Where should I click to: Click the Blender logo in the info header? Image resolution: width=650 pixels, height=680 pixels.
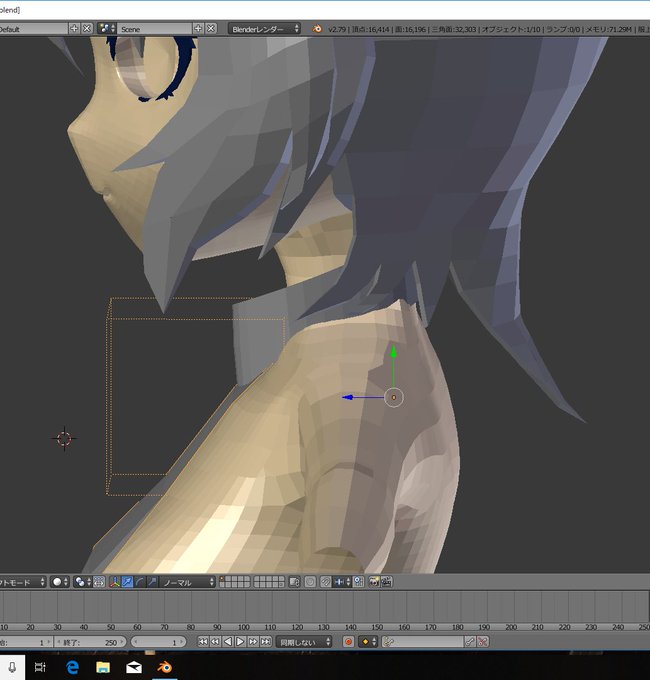coord(317,29)
